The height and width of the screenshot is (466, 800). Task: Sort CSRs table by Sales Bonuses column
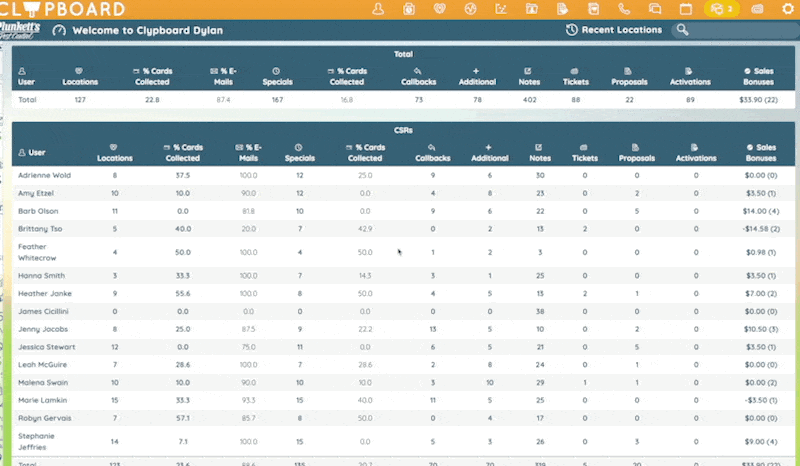click(761, 153)
